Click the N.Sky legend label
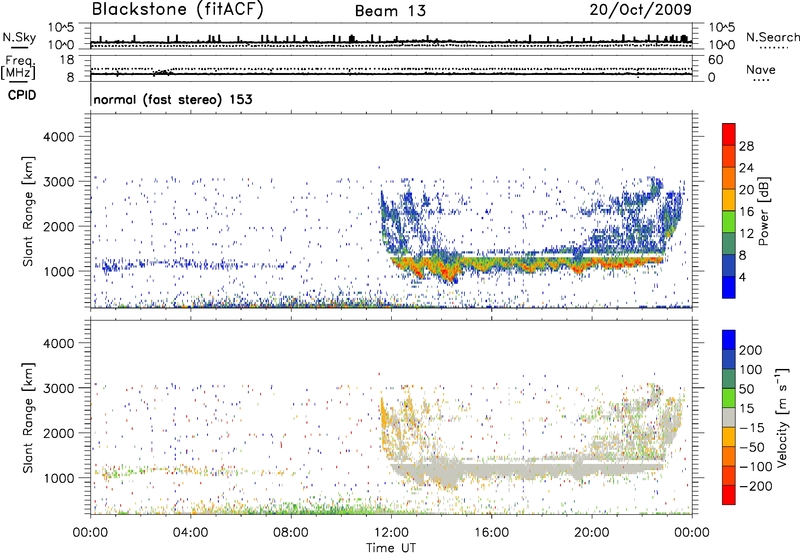The height and width of the screenshot is (554, 800). coord(19,37)
